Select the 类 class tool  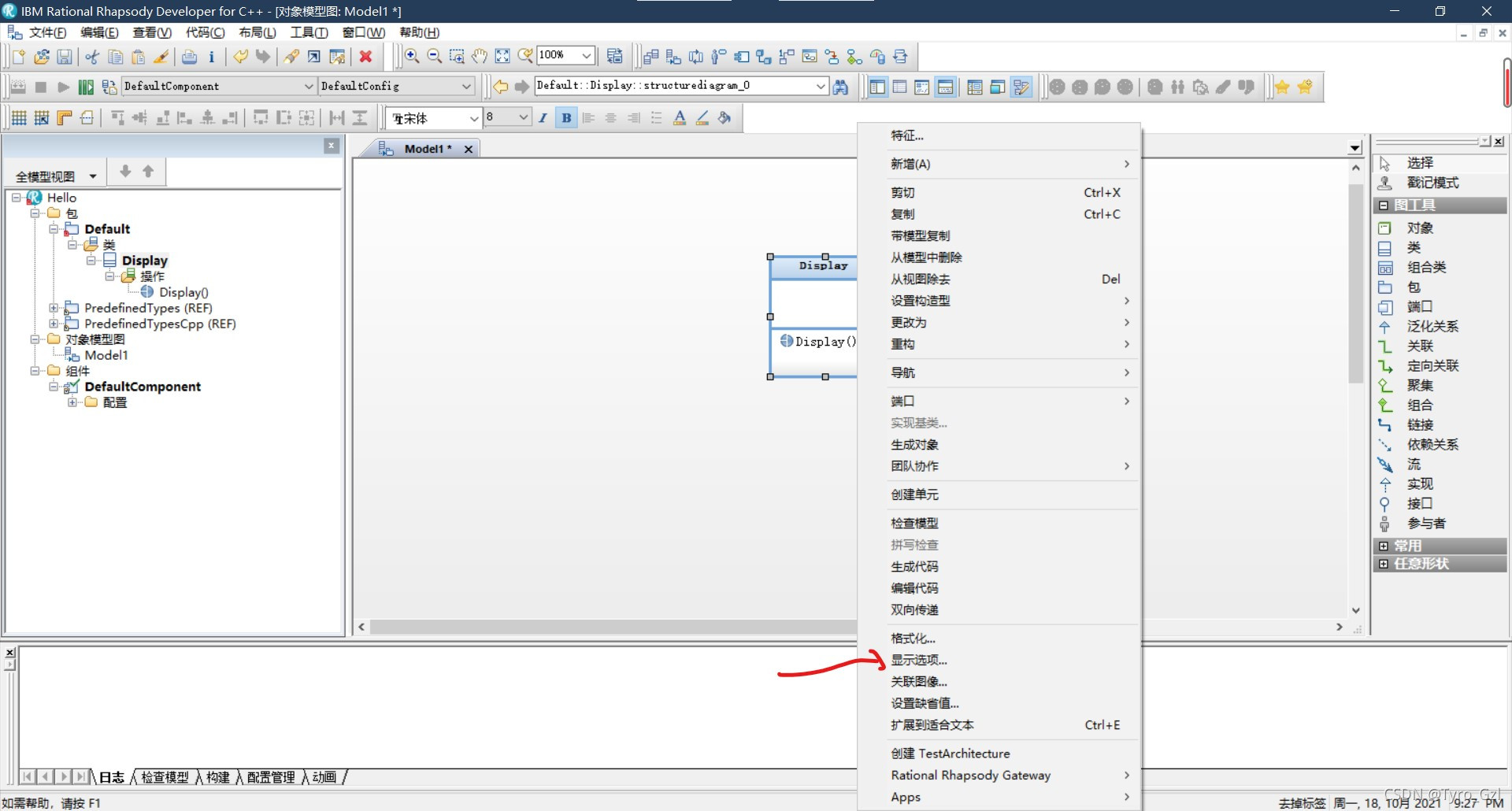tap(1414, 248)
